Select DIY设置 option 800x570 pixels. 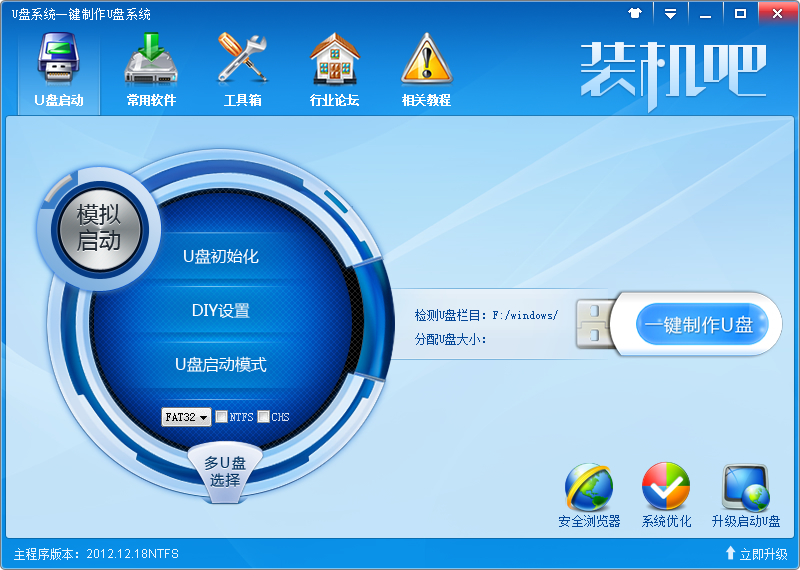220,310
